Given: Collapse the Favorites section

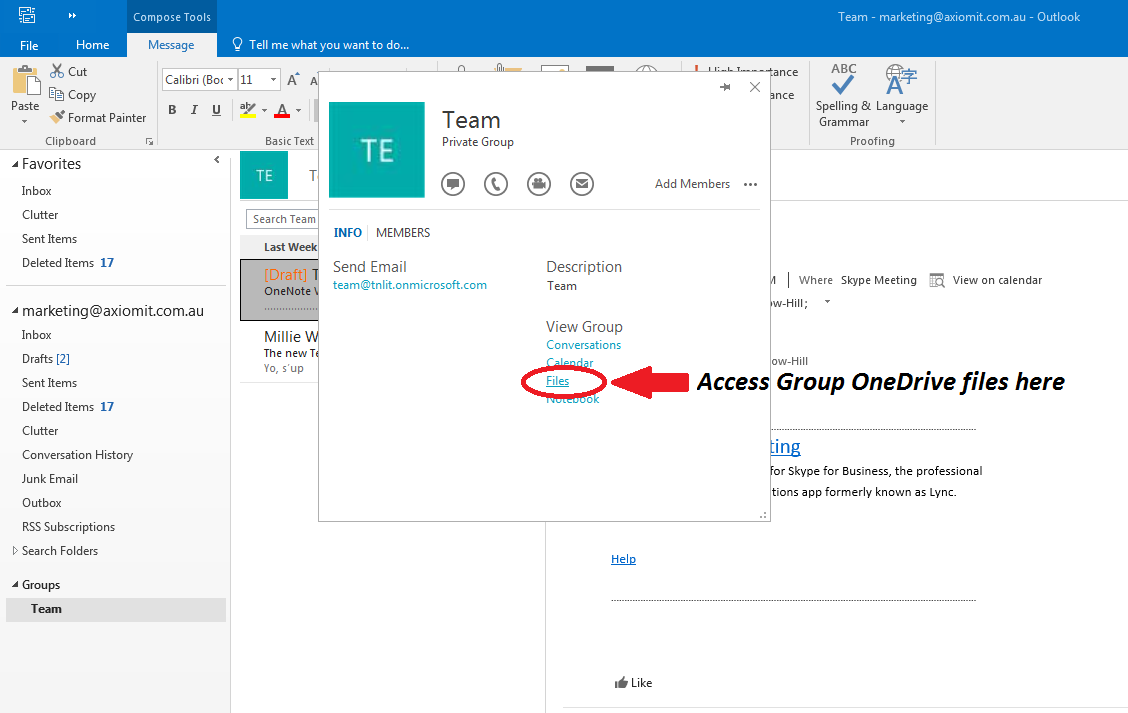Looking at the screenshot, I should click(x=15, y=165).
